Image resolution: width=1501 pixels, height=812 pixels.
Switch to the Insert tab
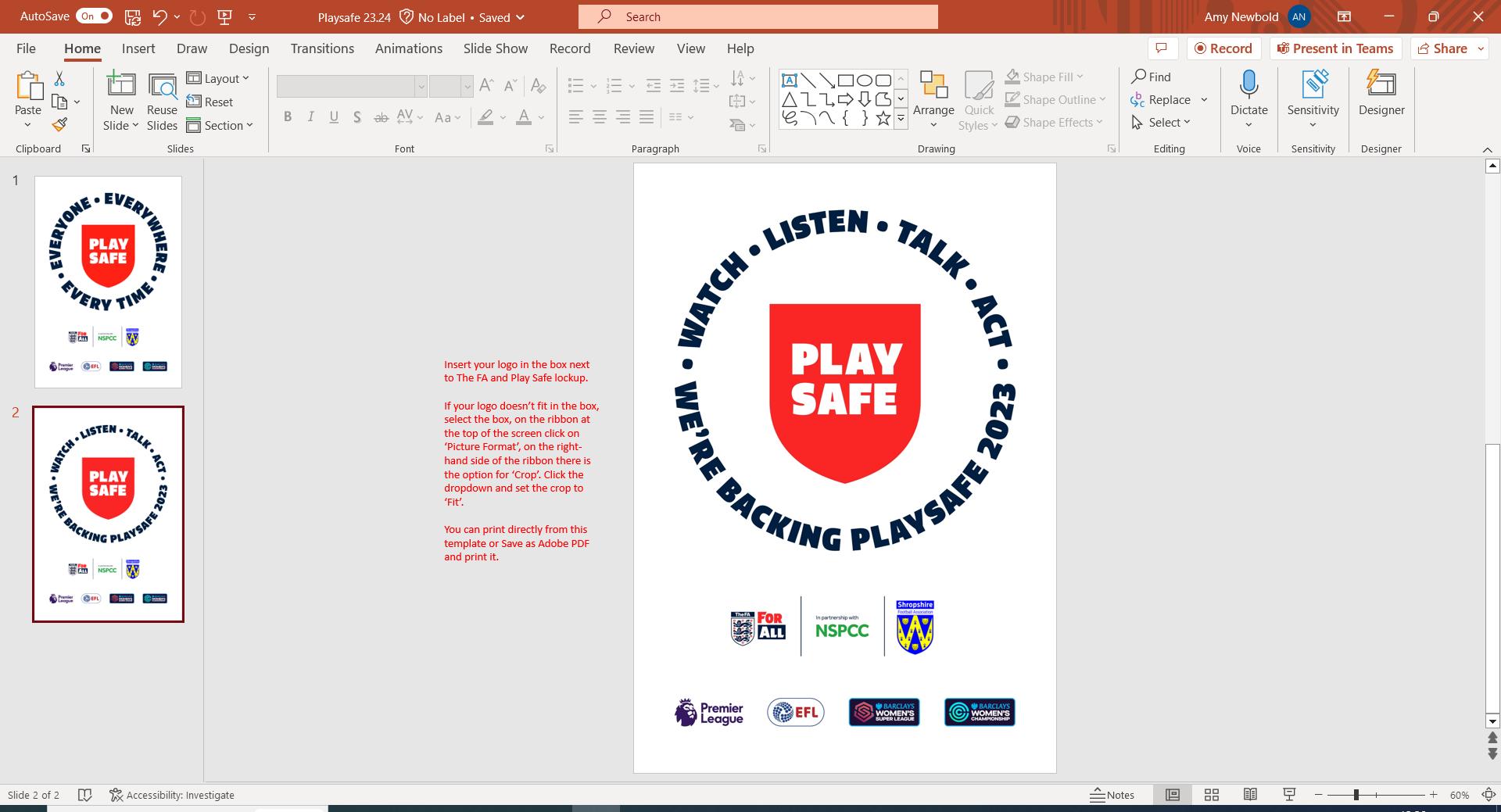pos(138,48)
